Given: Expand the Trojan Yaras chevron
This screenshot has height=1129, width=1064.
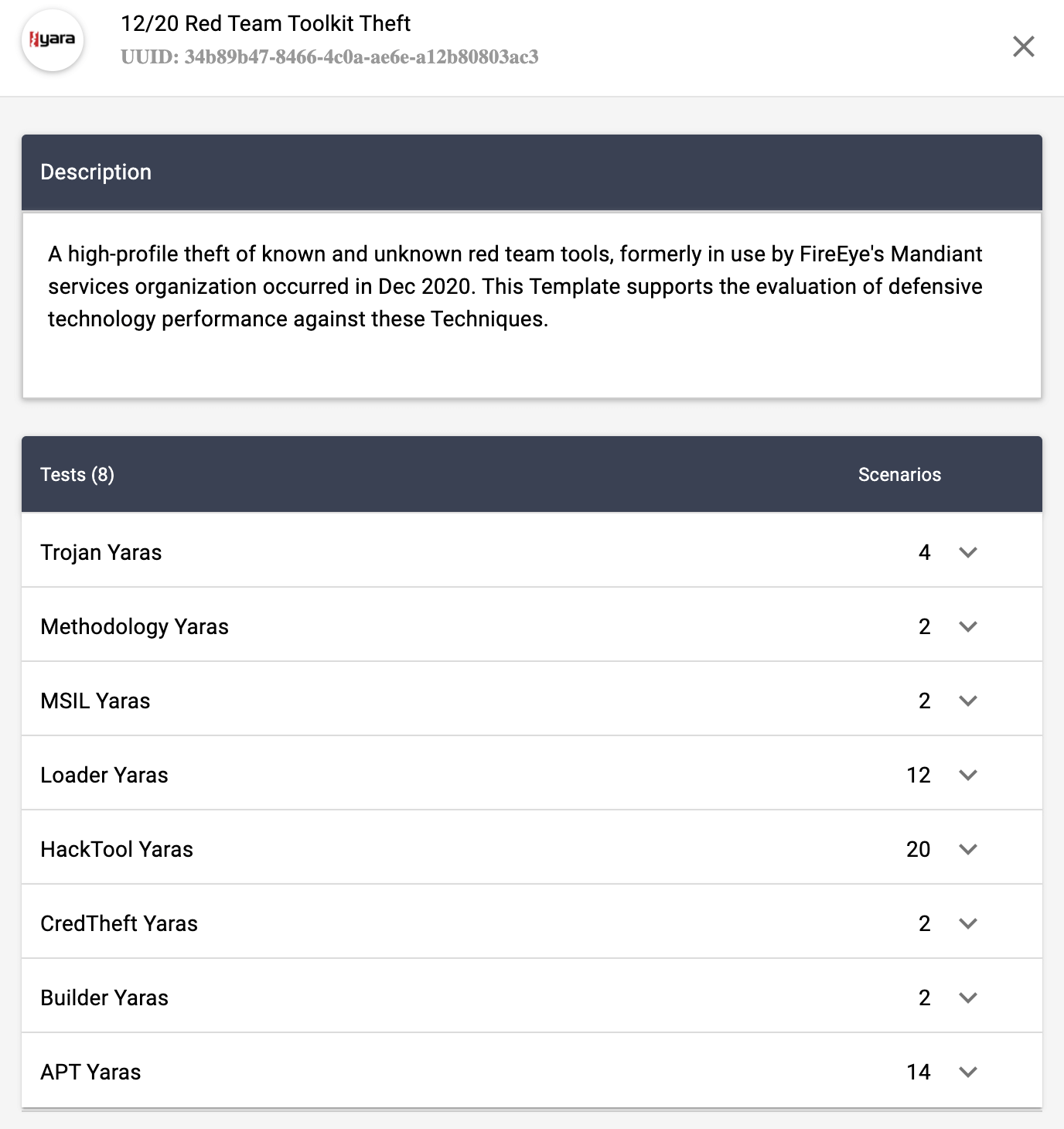Looking at the screenshot, I should pos(968,552).
